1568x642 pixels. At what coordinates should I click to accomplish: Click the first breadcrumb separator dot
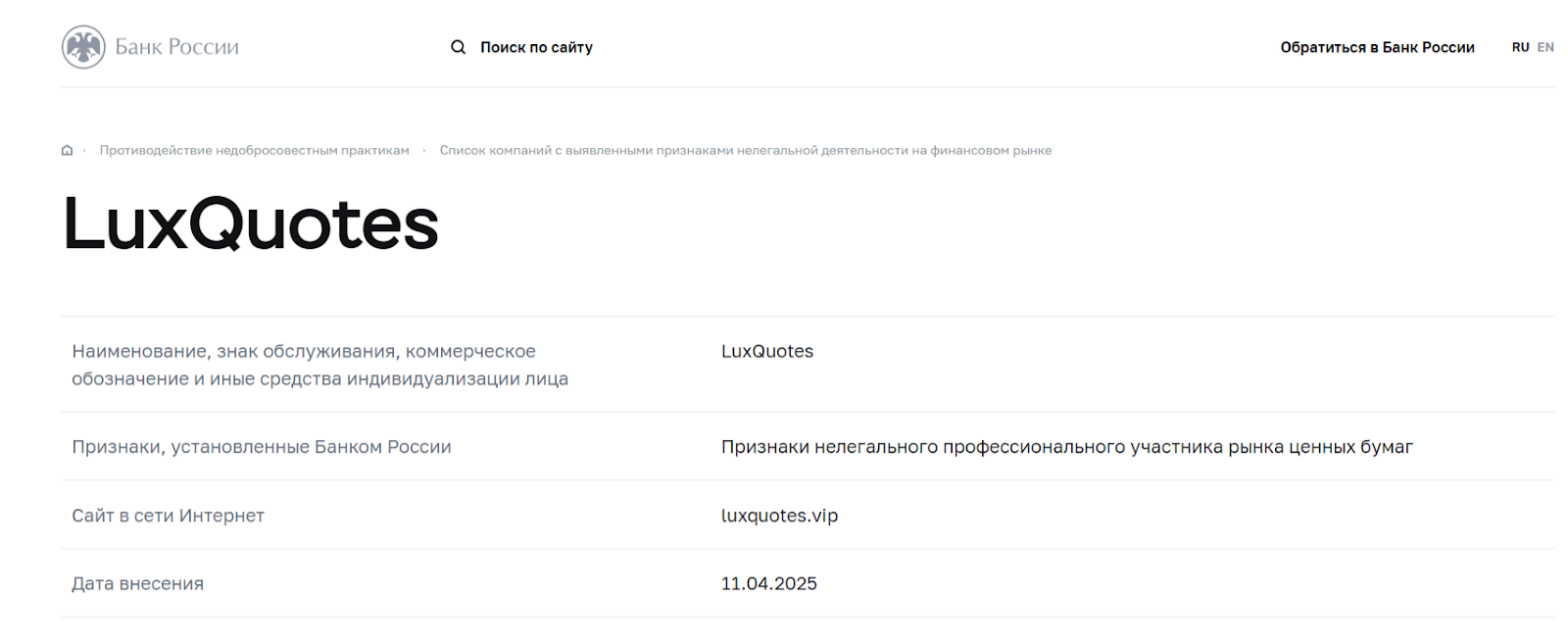tap(85, 150)
